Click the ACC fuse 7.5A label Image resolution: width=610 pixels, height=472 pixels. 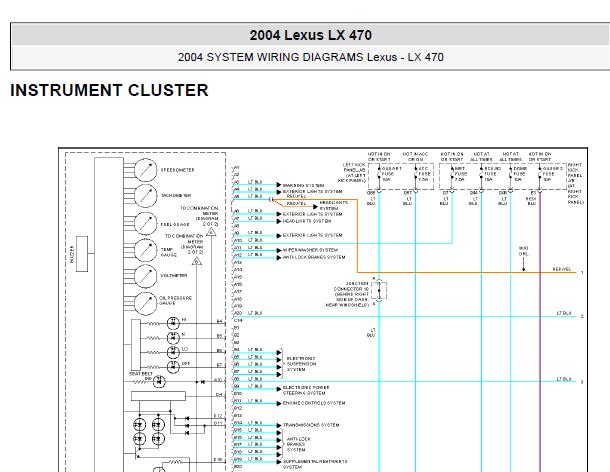click(423, 174)
